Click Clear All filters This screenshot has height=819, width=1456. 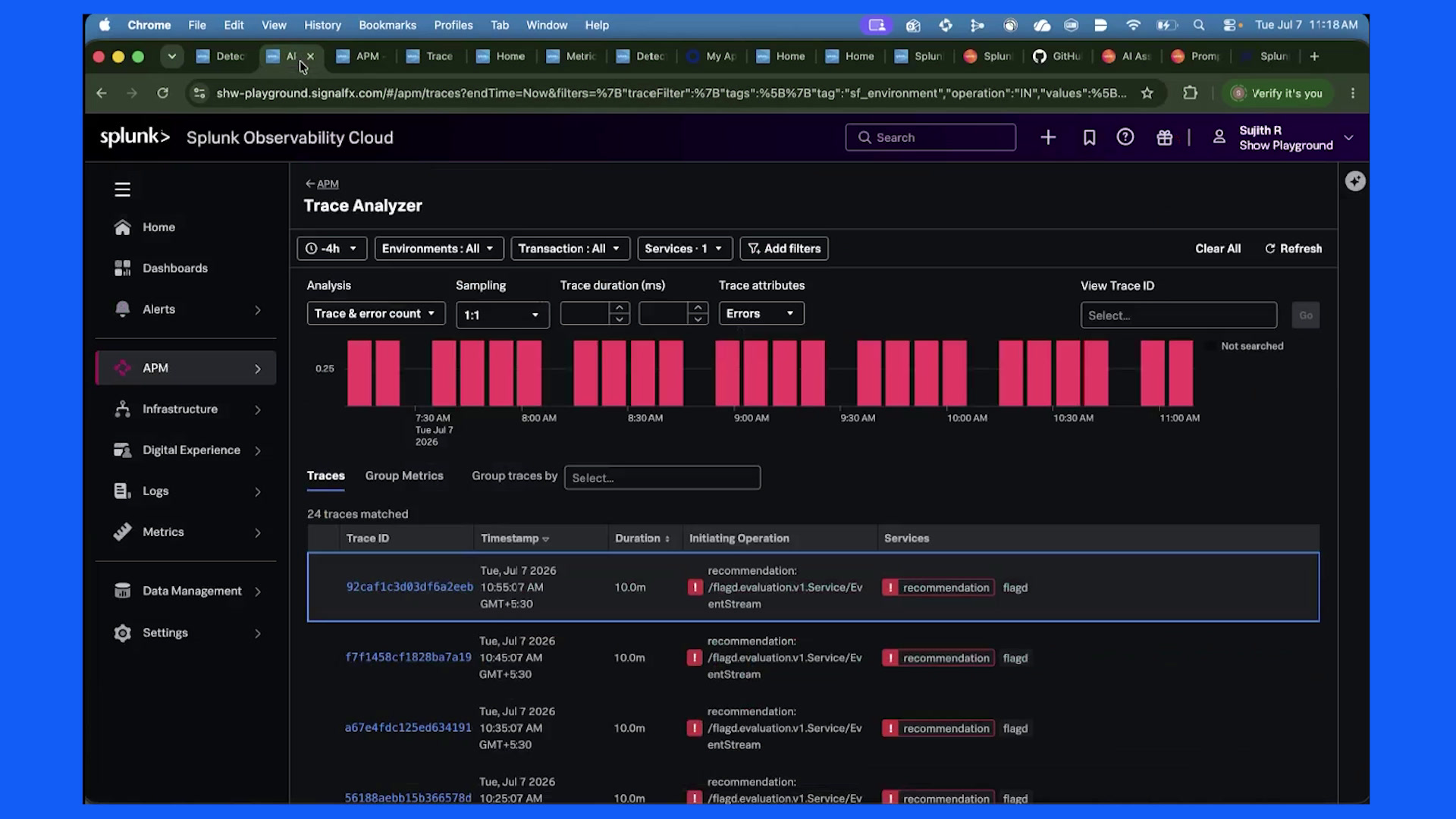tap(1218, 249)
